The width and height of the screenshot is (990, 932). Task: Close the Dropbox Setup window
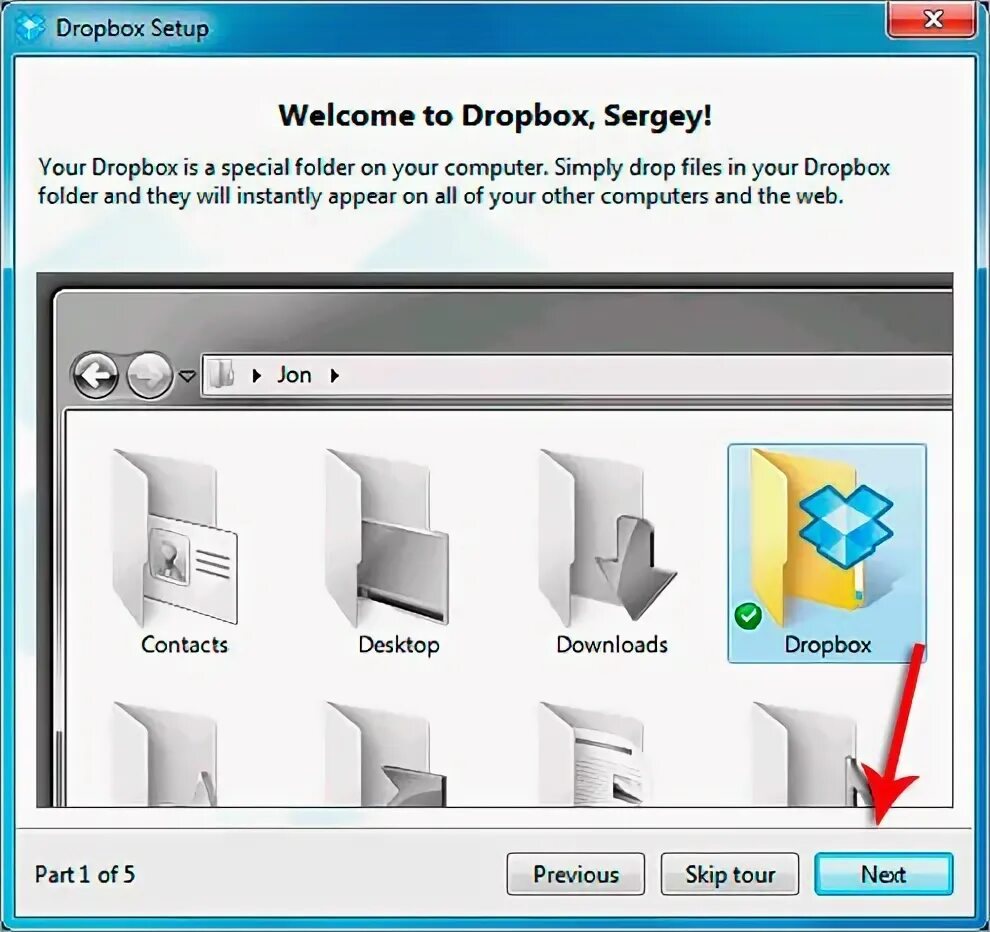932,20
